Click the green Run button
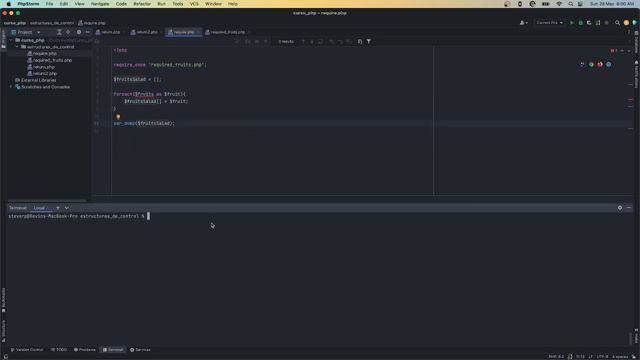Viewport: 640px width, 360px height. [572, 23]
